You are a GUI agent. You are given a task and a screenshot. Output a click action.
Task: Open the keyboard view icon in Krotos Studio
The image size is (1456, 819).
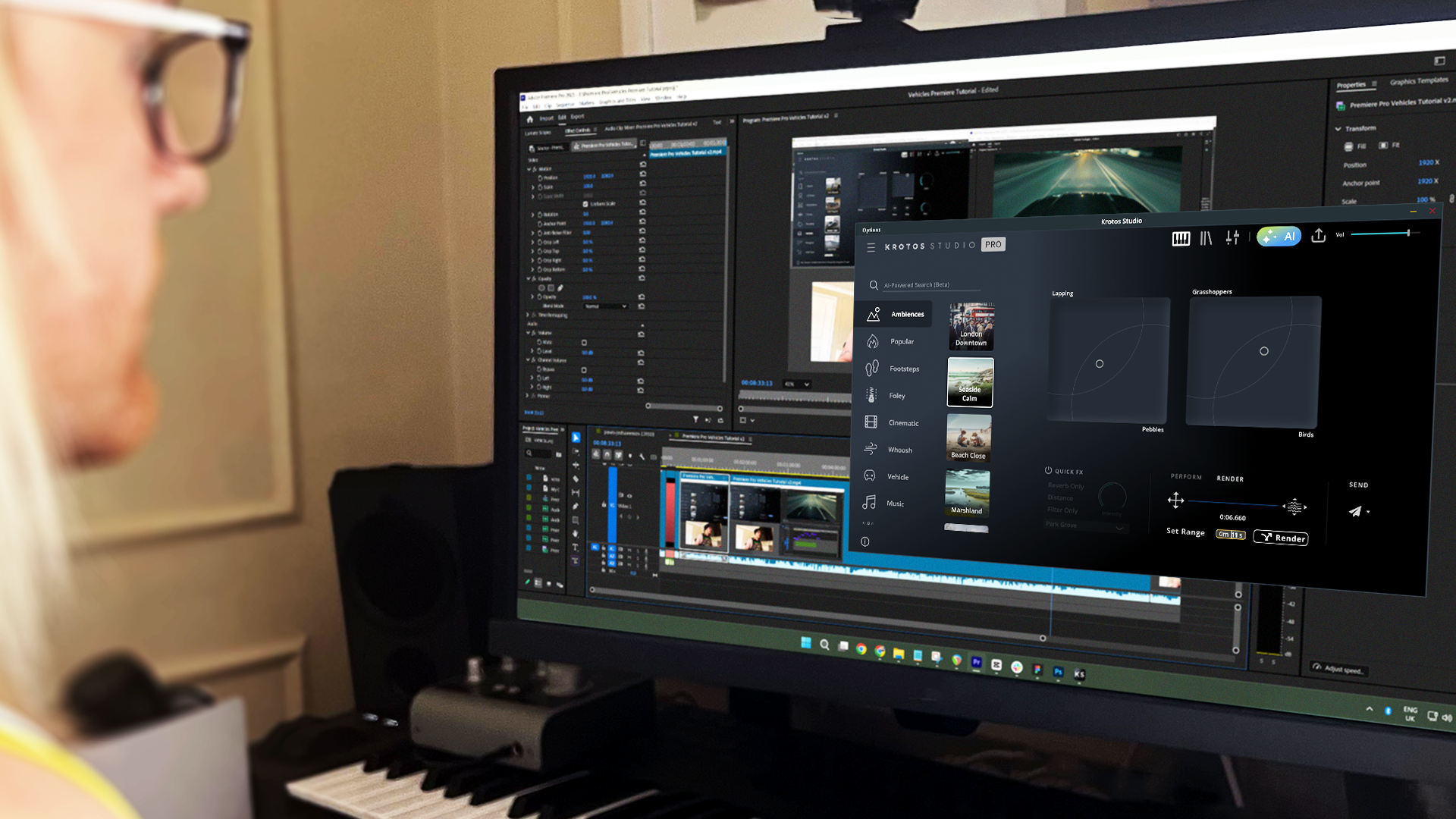(x=1181, y=239)
